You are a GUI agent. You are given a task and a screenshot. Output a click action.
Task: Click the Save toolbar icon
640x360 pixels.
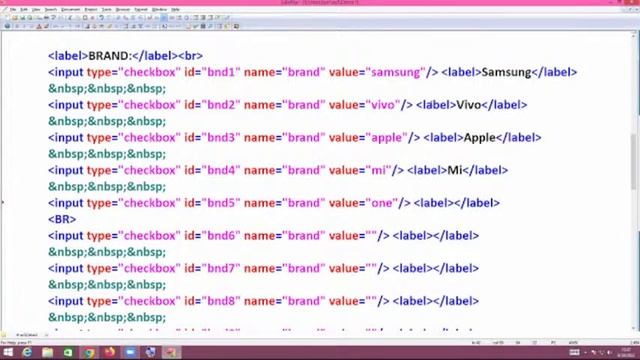click(x=22, y=18)
